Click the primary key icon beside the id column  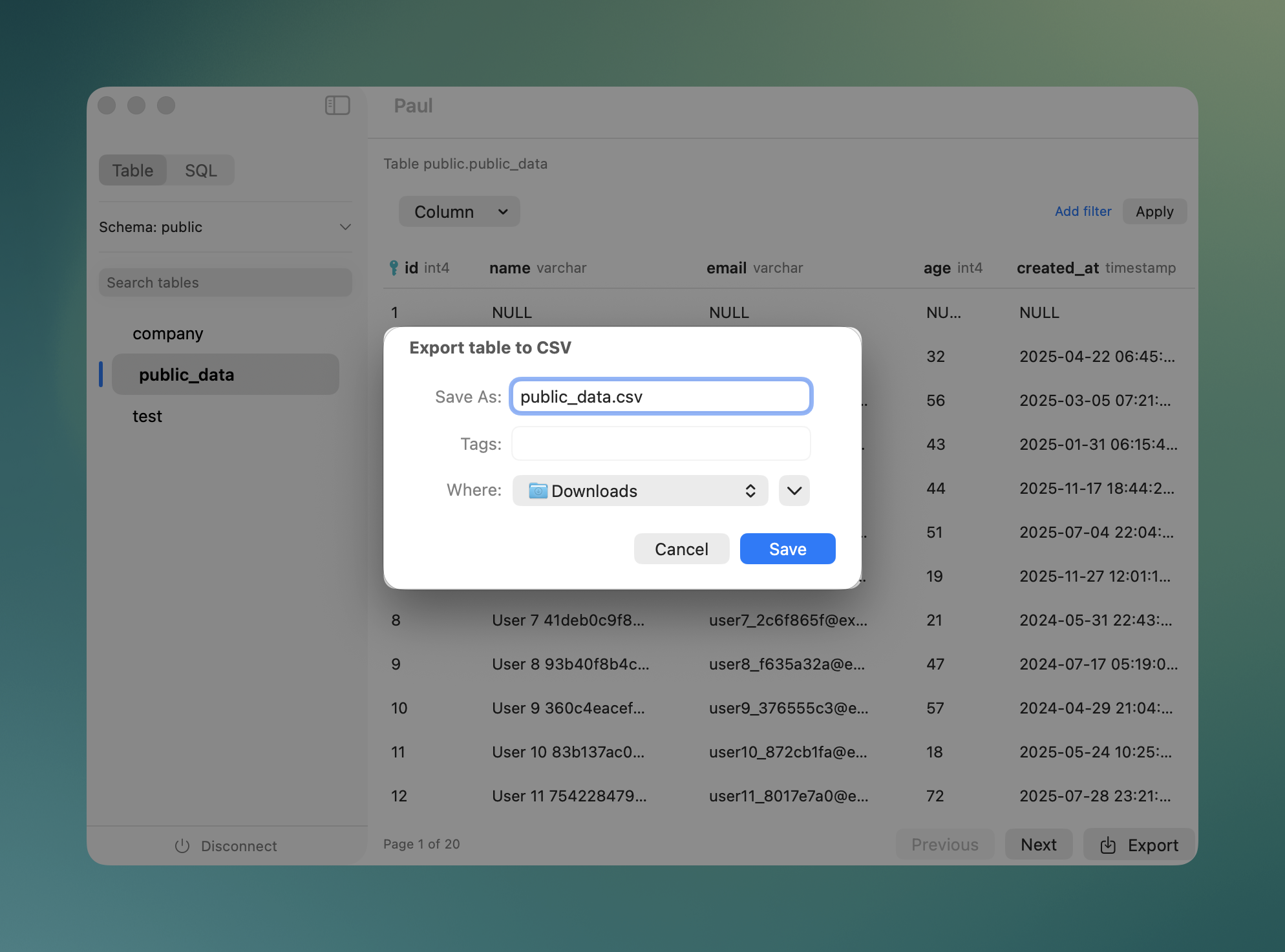click(394, 267)
